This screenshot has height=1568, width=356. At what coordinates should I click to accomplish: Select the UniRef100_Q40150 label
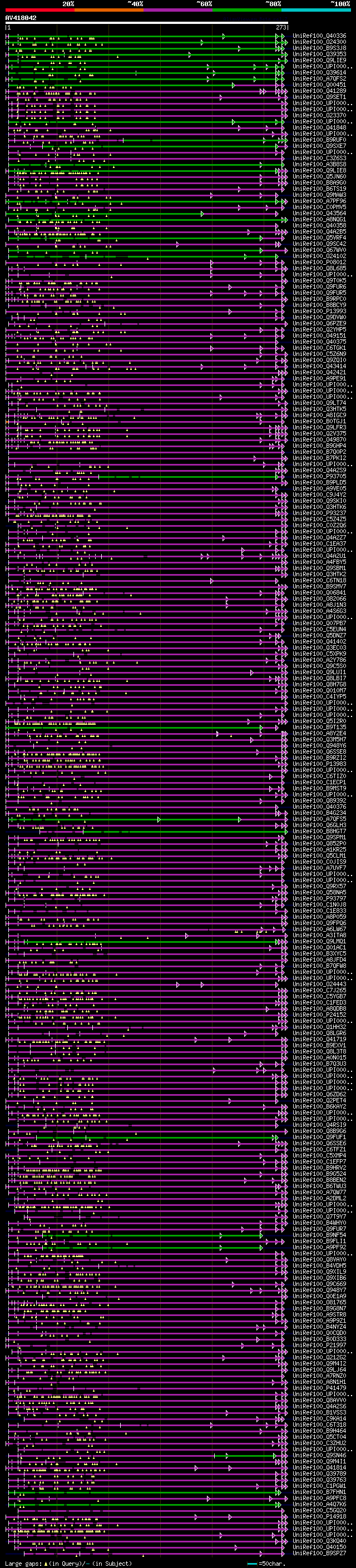point(319,1547)
